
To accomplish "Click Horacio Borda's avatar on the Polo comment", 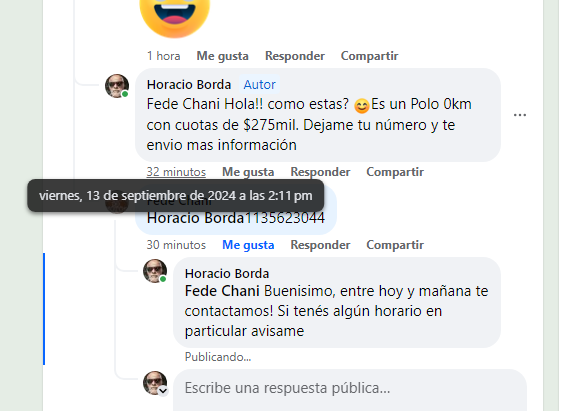I will tap(117, 86).
